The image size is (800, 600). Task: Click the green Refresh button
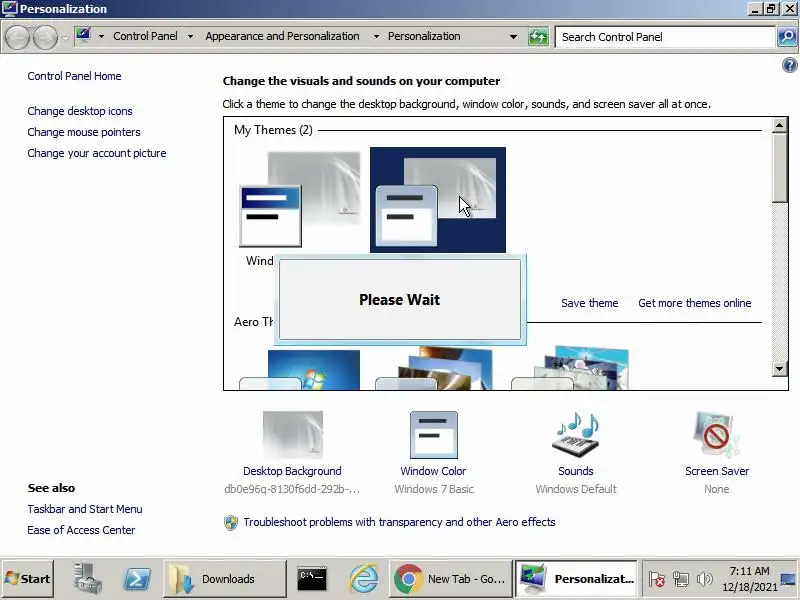538,37
